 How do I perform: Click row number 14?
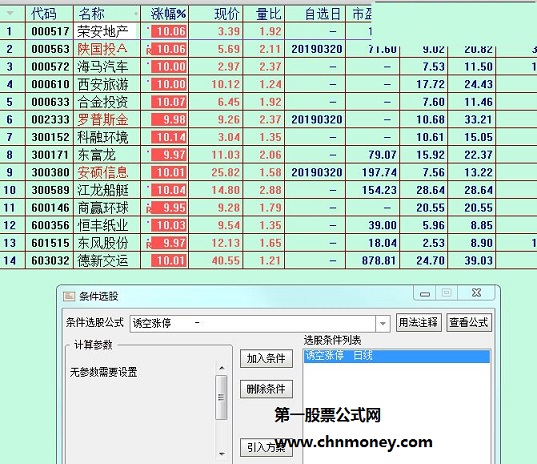click(x=10, y=261)
